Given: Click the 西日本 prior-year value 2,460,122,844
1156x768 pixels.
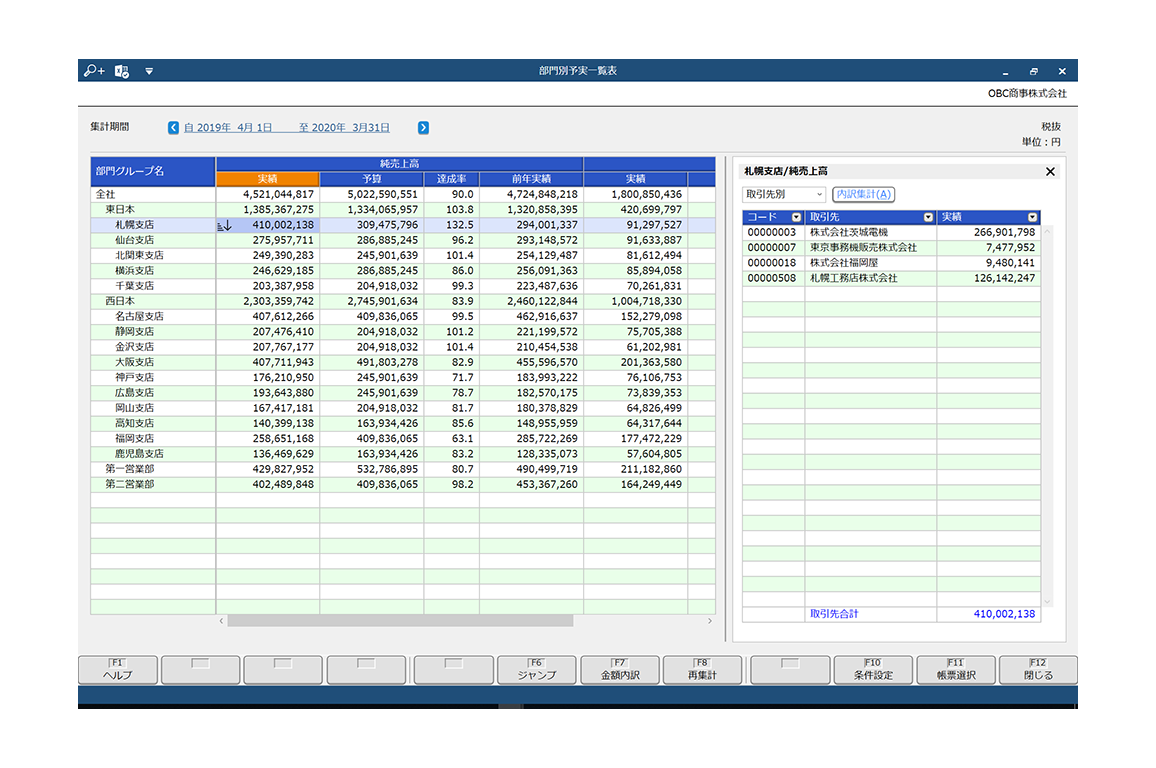Looking at the screenshot, I should tap(542, 301).
